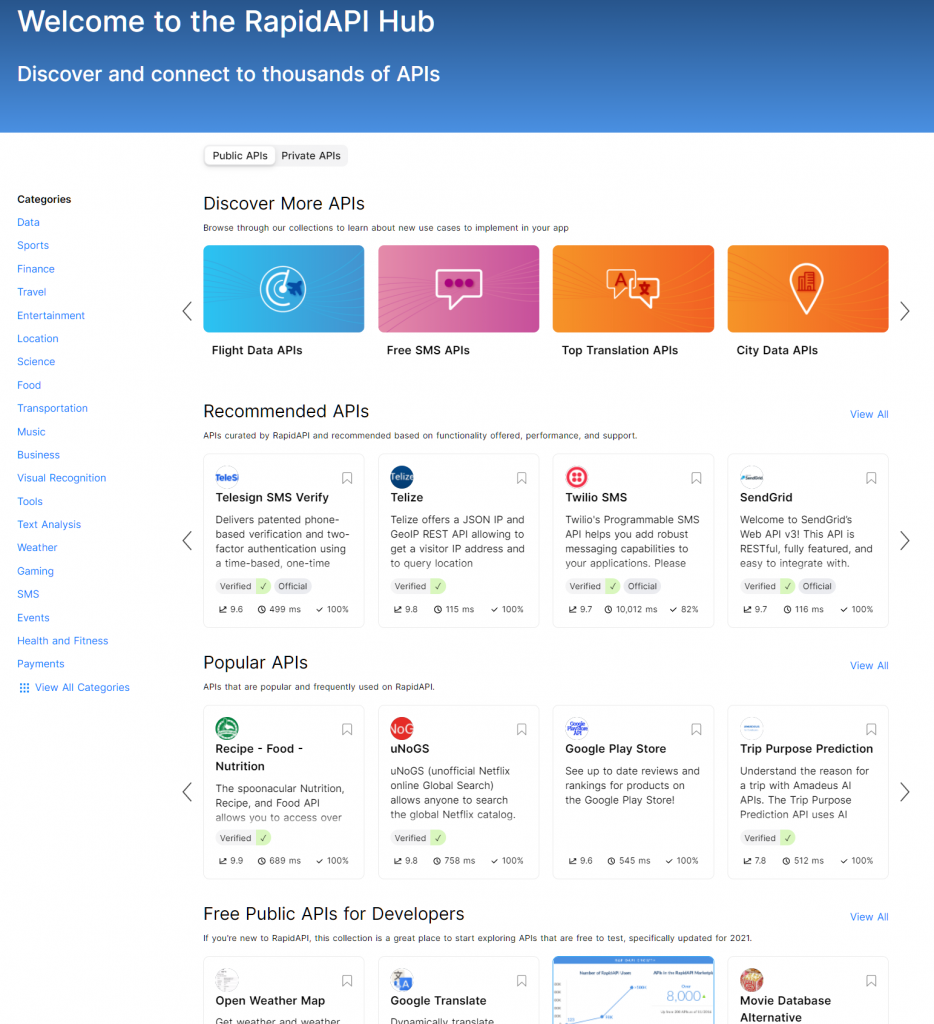Click the SendGrid logo icon
This screenshot has width=934, height=1024.
[x=751, y=477]
